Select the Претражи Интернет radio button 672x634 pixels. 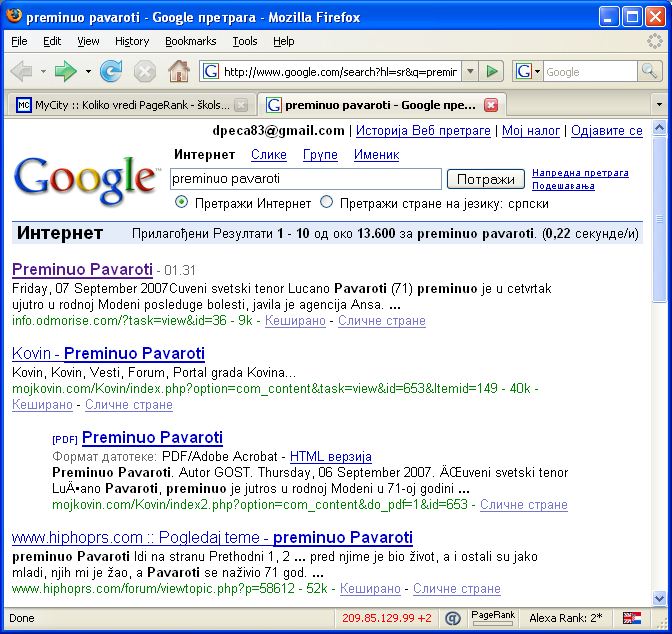181,202
